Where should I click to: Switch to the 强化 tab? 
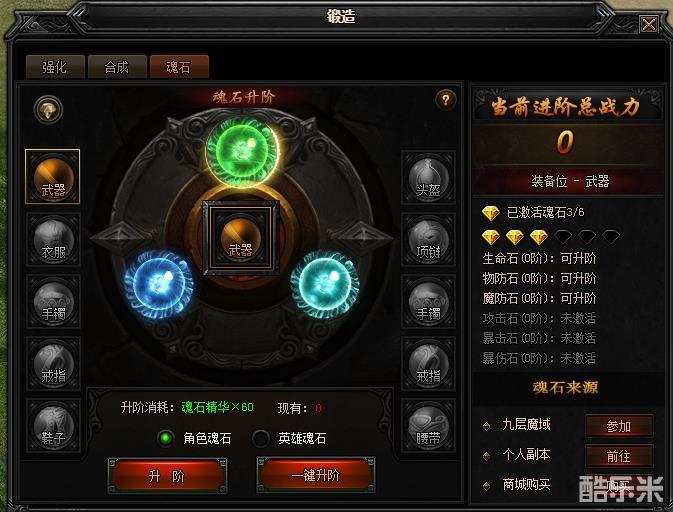click(55, 67)
